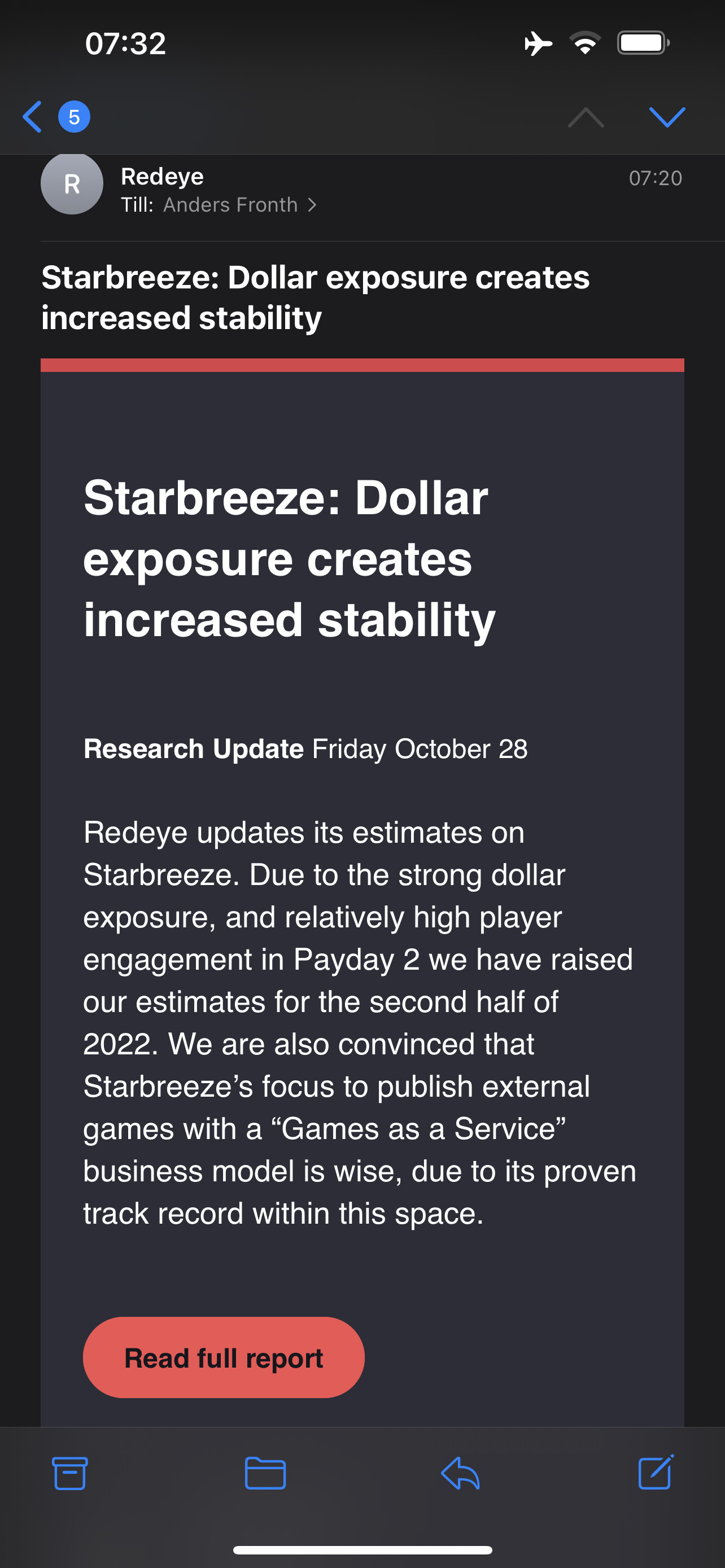This screenshot has width=725, height=1568.
Task: Go to previous message with up arrow
Action: click(x=586, y=117)
